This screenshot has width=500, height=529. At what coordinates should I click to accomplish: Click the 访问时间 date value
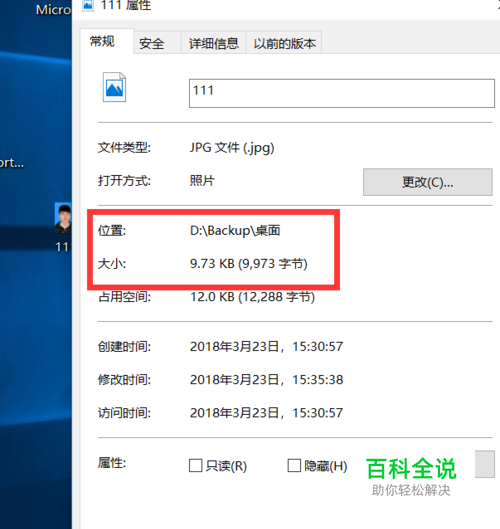266,413
